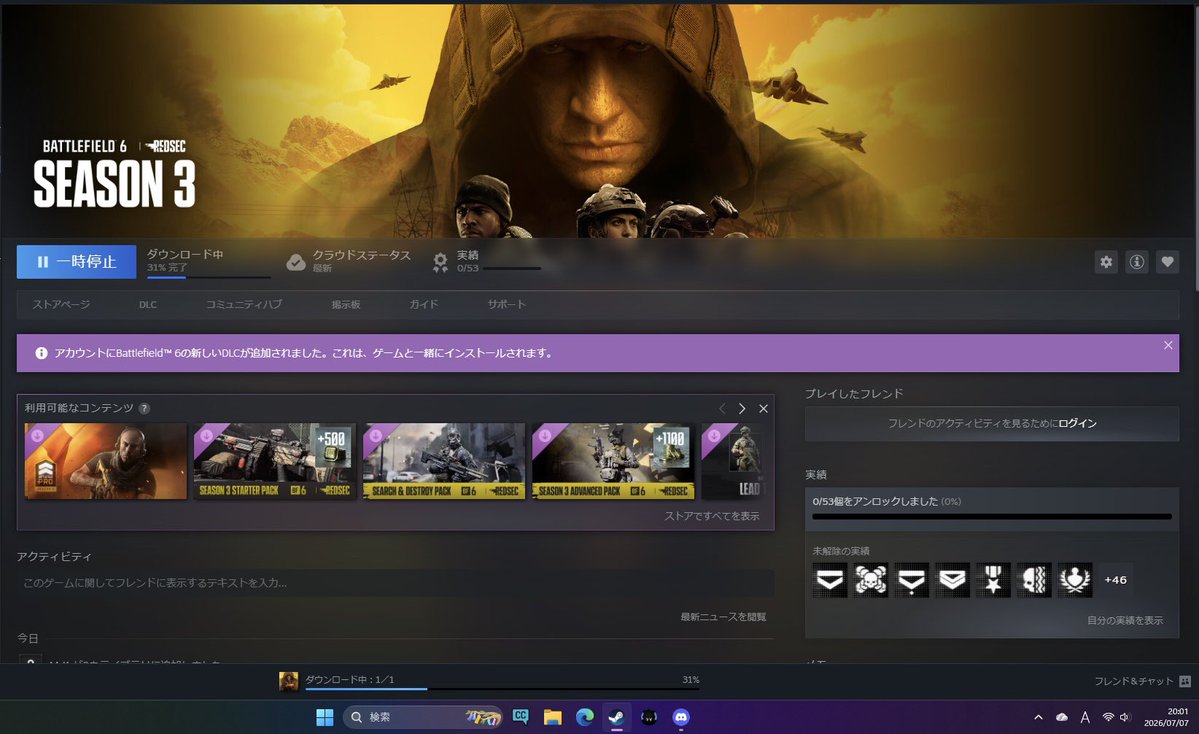Show +46 more locked achievements
This screenshot has width=1199, height=734.
click(x=1116, y=580)
